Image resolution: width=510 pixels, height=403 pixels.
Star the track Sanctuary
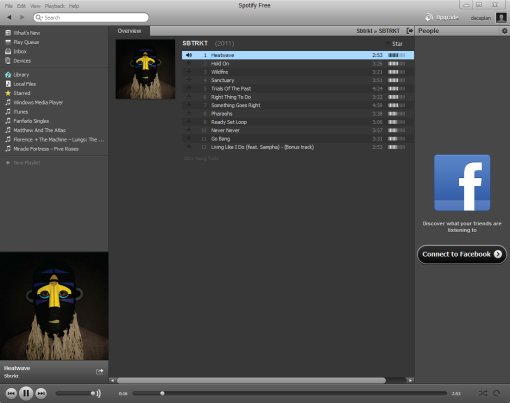coord(188,80)
